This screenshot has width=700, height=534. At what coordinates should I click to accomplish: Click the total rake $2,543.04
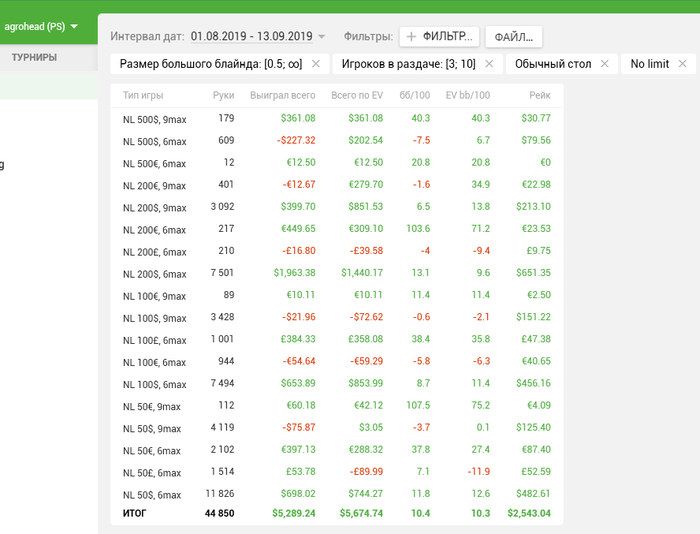(529, 513)
